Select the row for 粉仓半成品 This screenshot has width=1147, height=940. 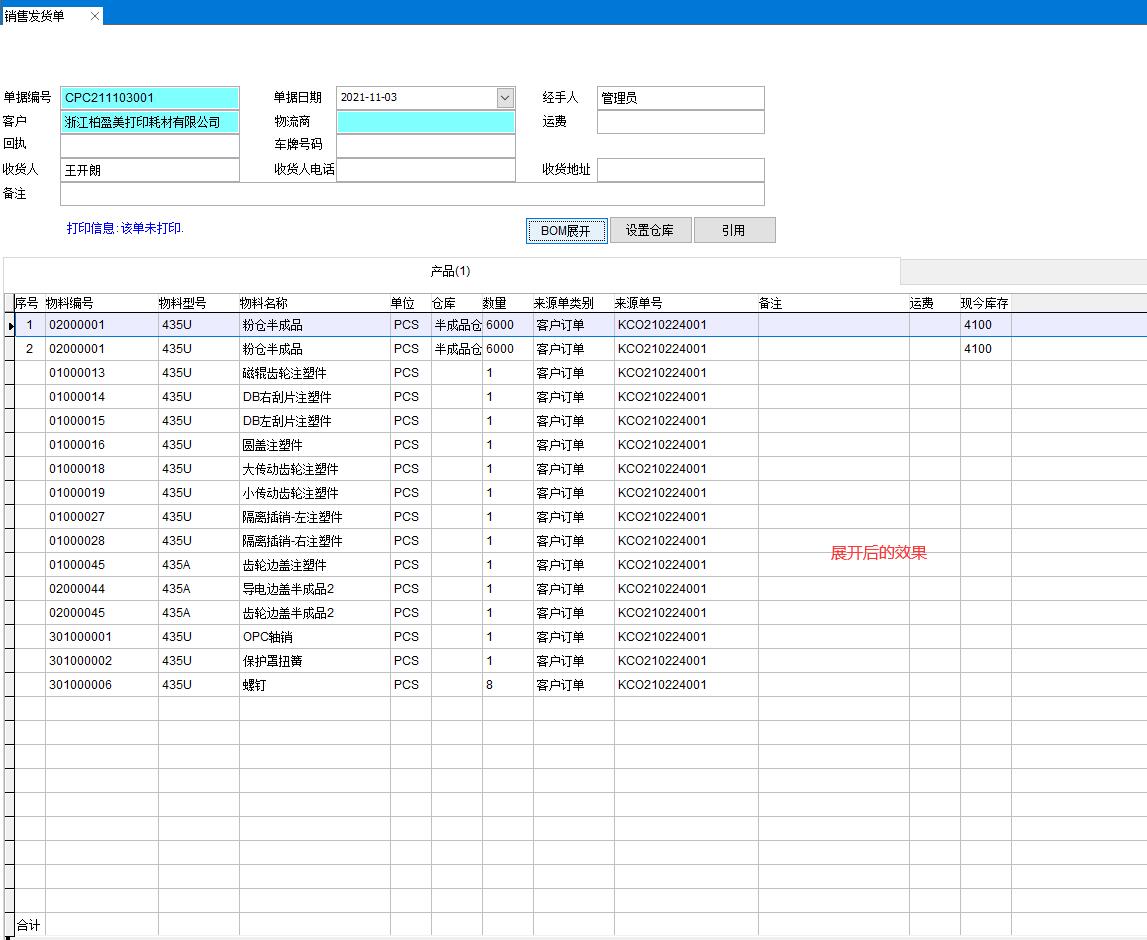tap(300, 324)
